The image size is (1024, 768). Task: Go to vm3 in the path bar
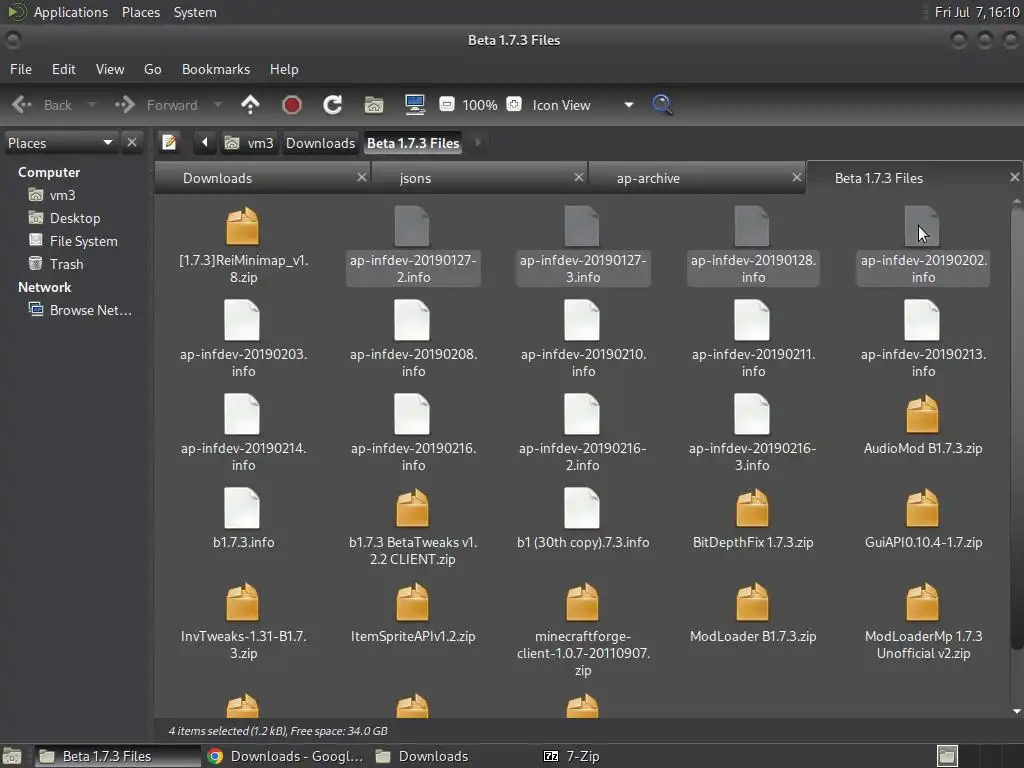[249, 142]
